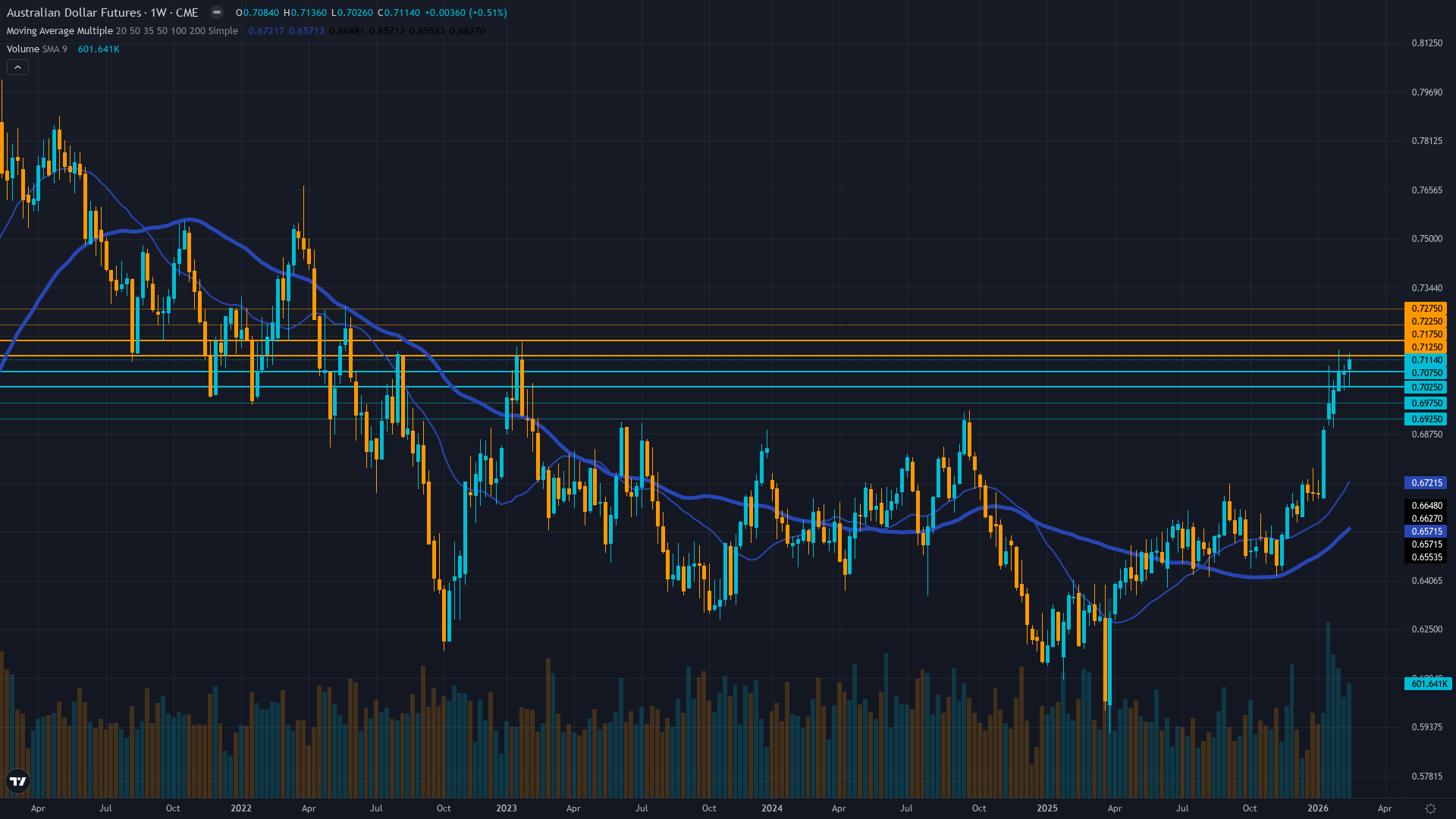Select the cyan 0.69250 price label
Viewport: 1456px width, 819px height.
pyautogui.click(x=1426, y=419)
